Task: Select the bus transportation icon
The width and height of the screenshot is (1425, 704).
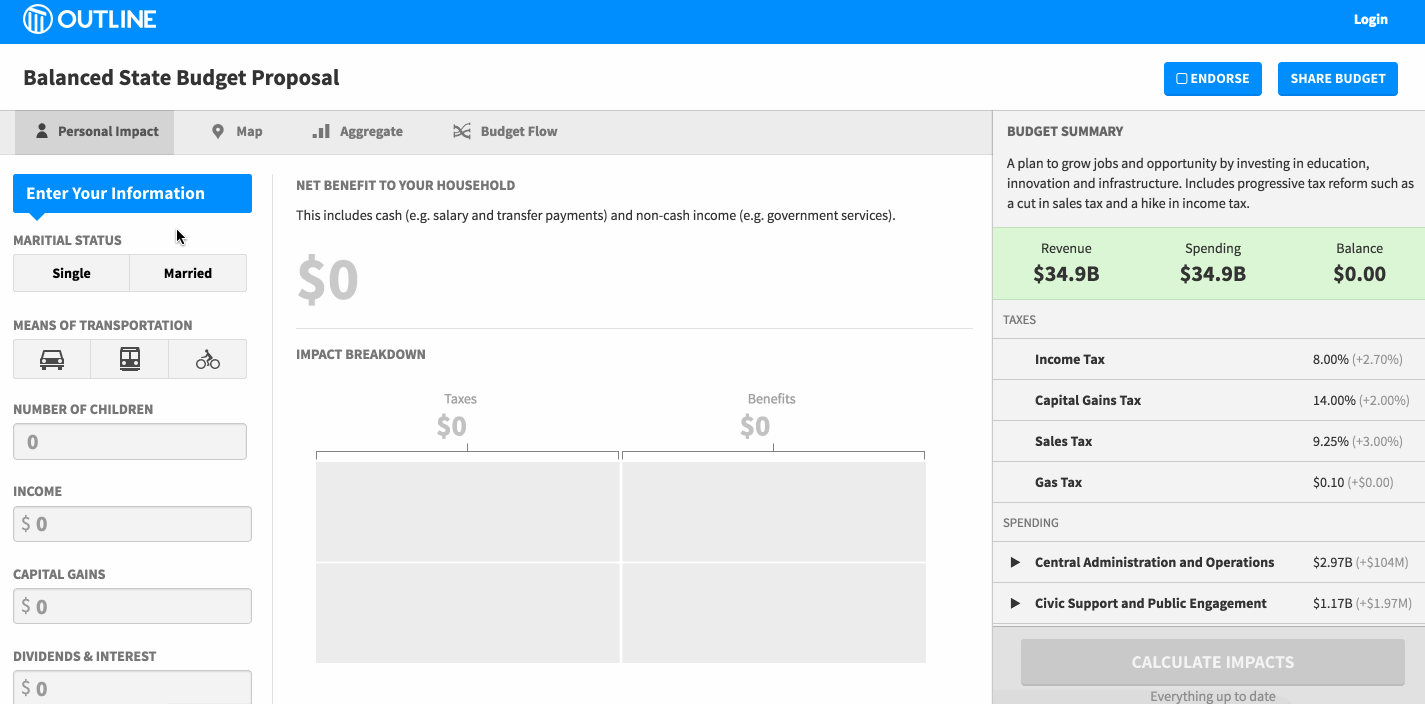Action: (129, 359)
